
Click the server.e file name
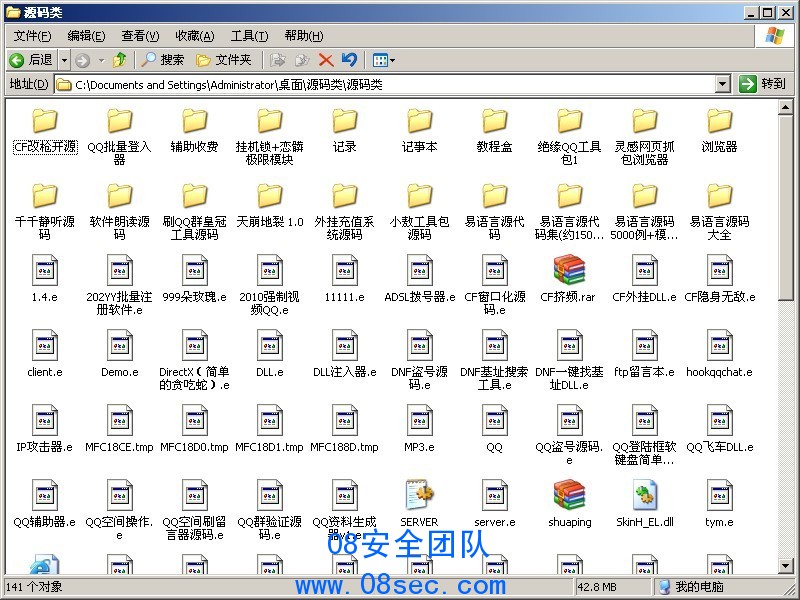pyautogui.click(x=494, y=522)
